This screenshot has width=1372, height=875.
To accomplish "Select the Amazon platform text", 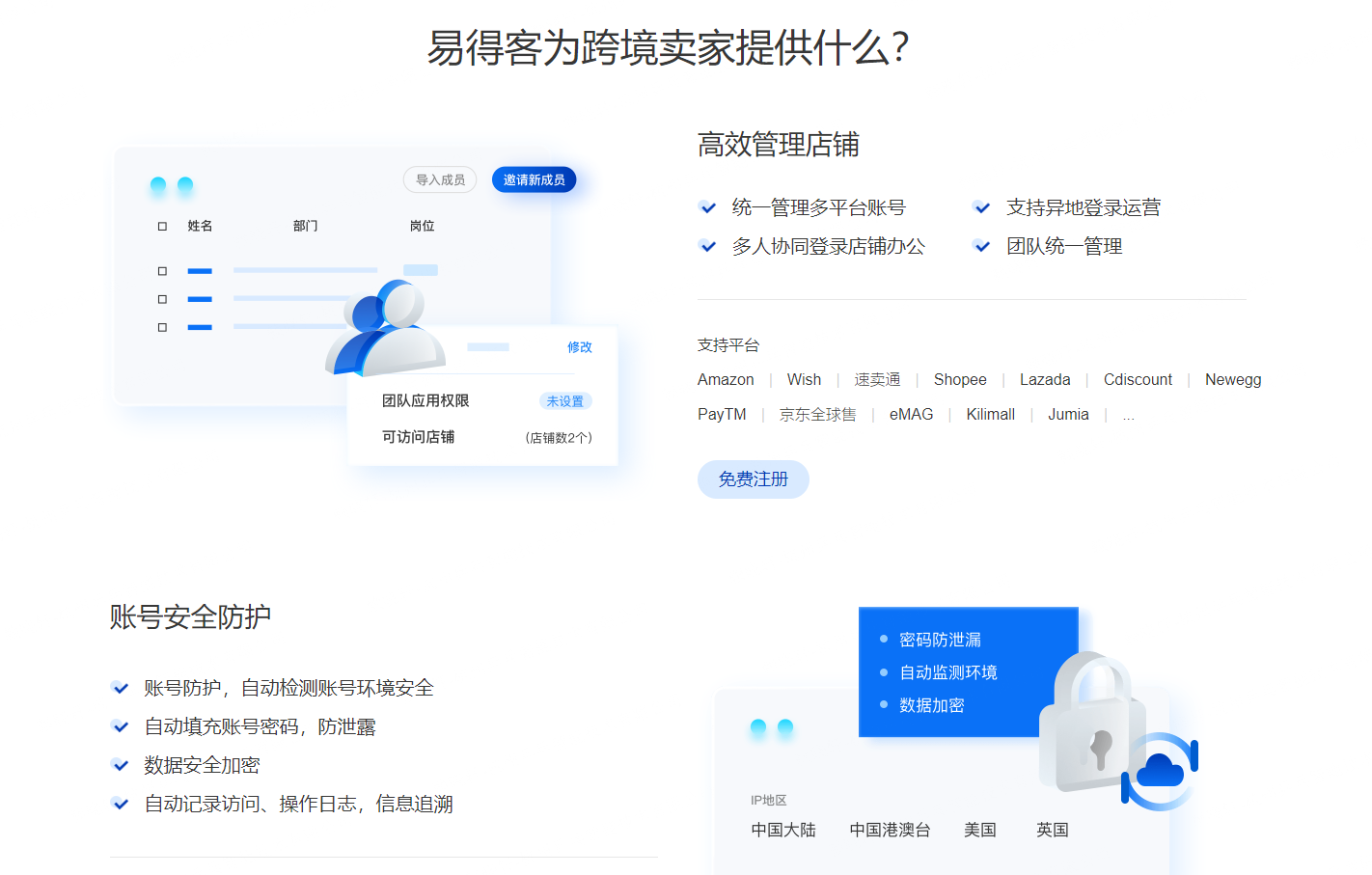I will [x=726, y=380].
